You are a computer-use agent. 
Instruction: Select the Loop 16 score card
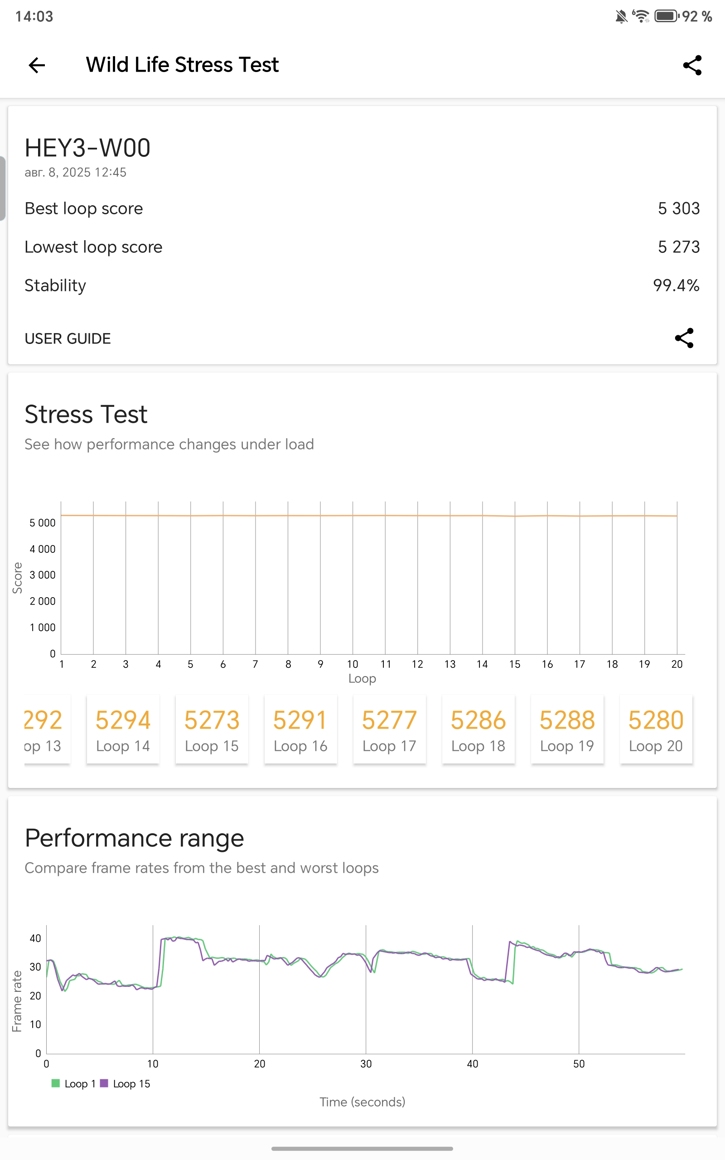tap(300, 730)
